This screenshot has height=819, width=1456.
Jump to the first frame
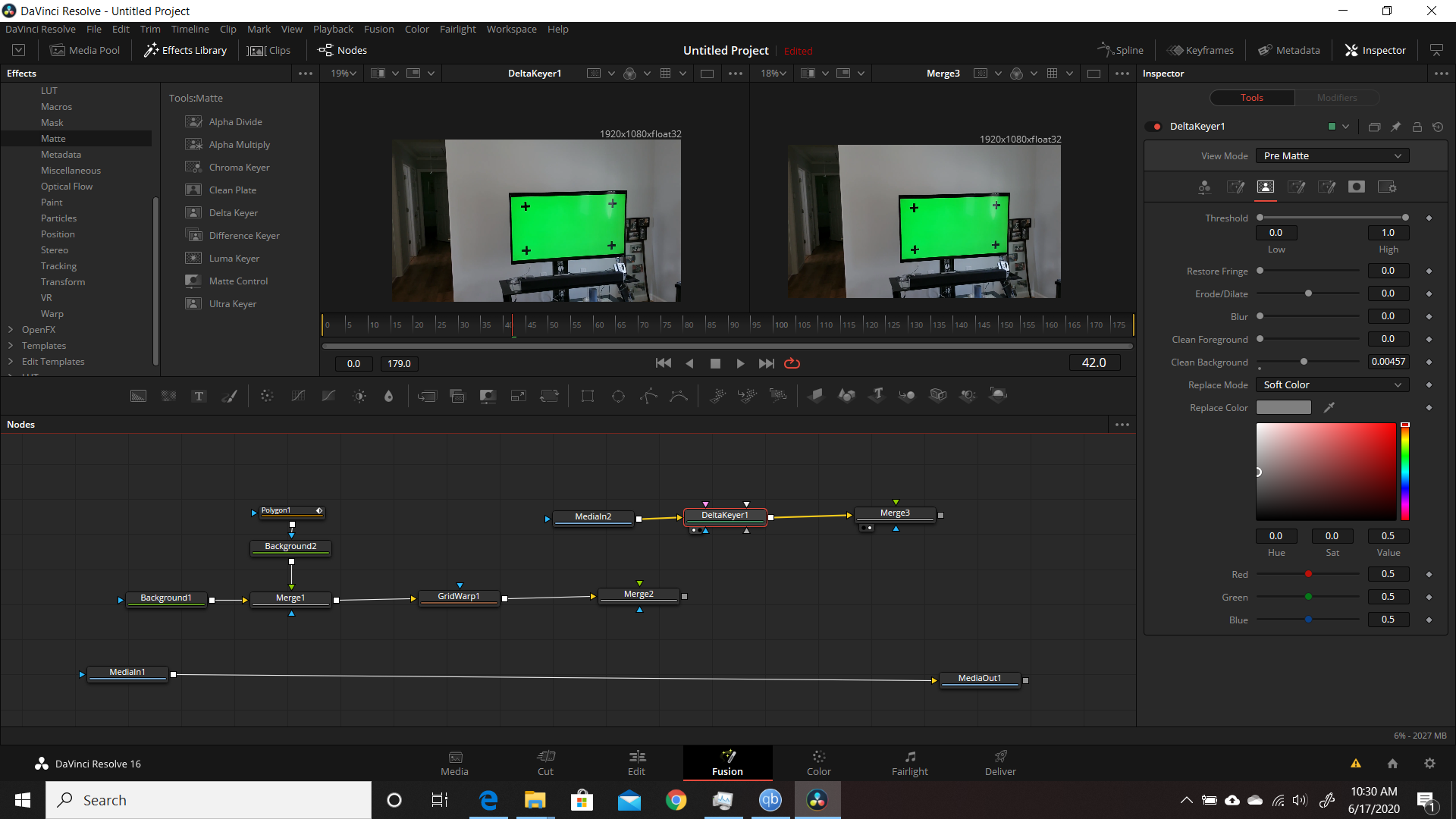(x=663, y=363)
